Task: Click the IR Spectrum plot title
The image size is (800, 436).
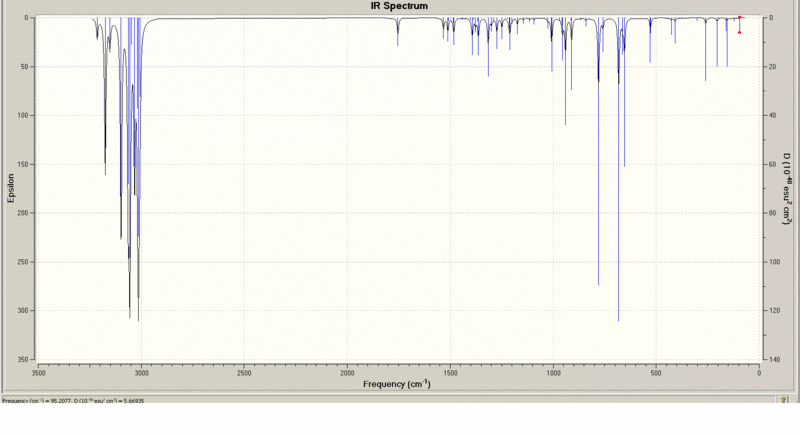Action: (x=399, y=6)
